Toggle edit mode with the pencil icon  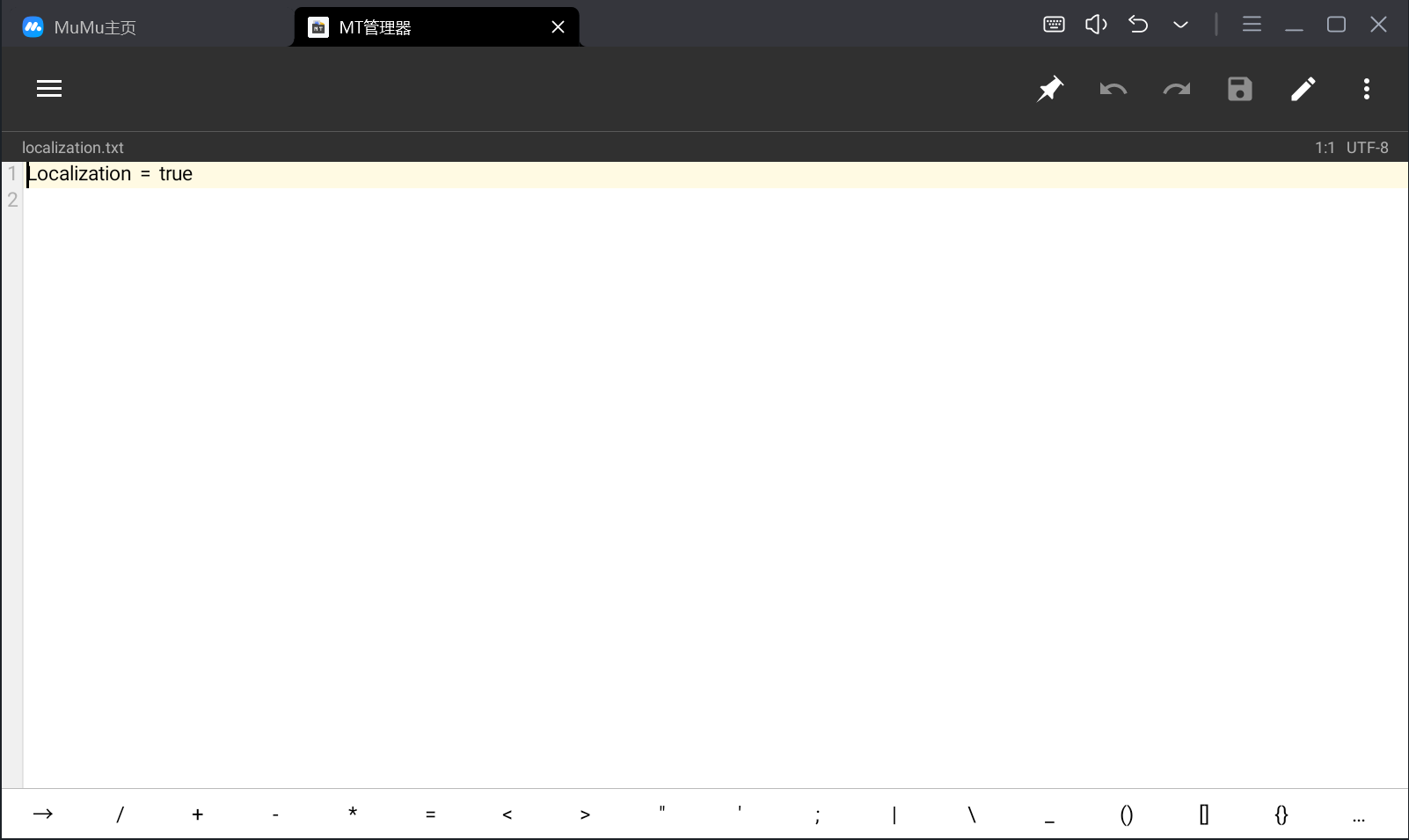[x=1303, y=89]
